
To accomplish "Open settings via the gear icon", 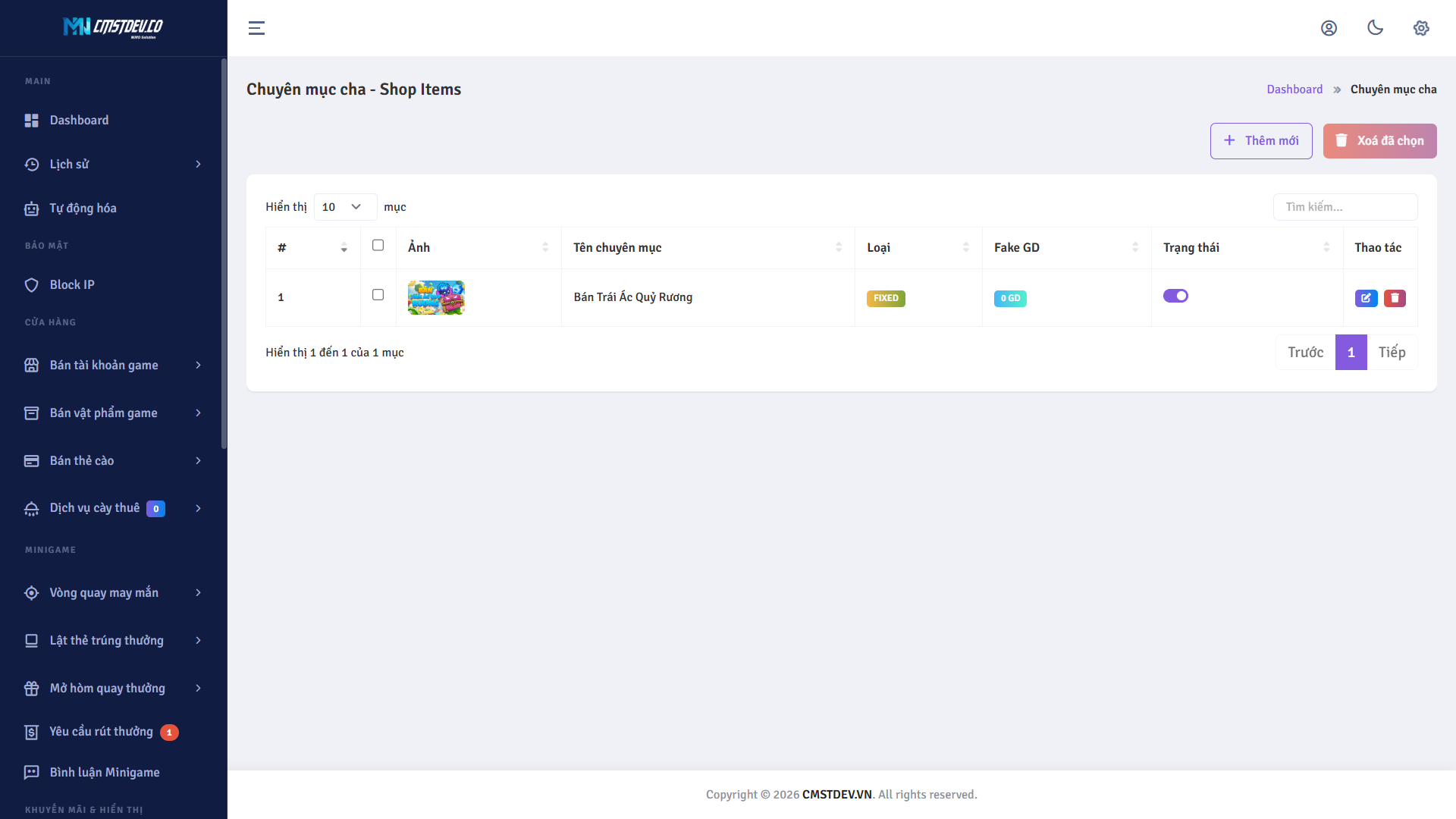I will coord(1421,28).
